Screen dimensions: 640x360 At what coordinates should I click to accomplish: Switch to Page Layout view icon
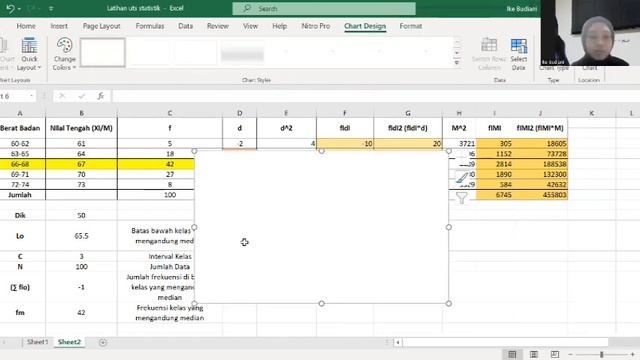tap(533, 354)
